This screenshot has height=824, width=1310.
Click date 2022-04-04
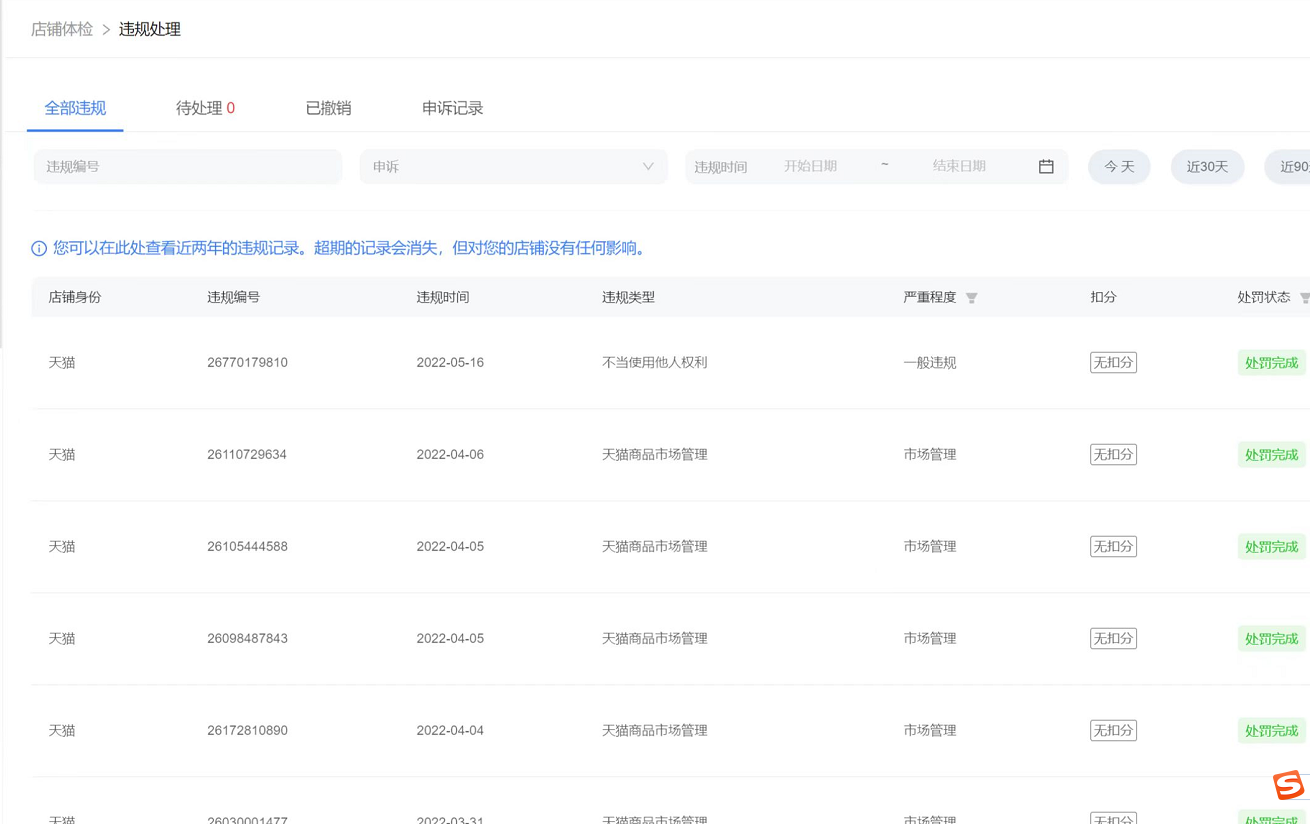[450, 731]
